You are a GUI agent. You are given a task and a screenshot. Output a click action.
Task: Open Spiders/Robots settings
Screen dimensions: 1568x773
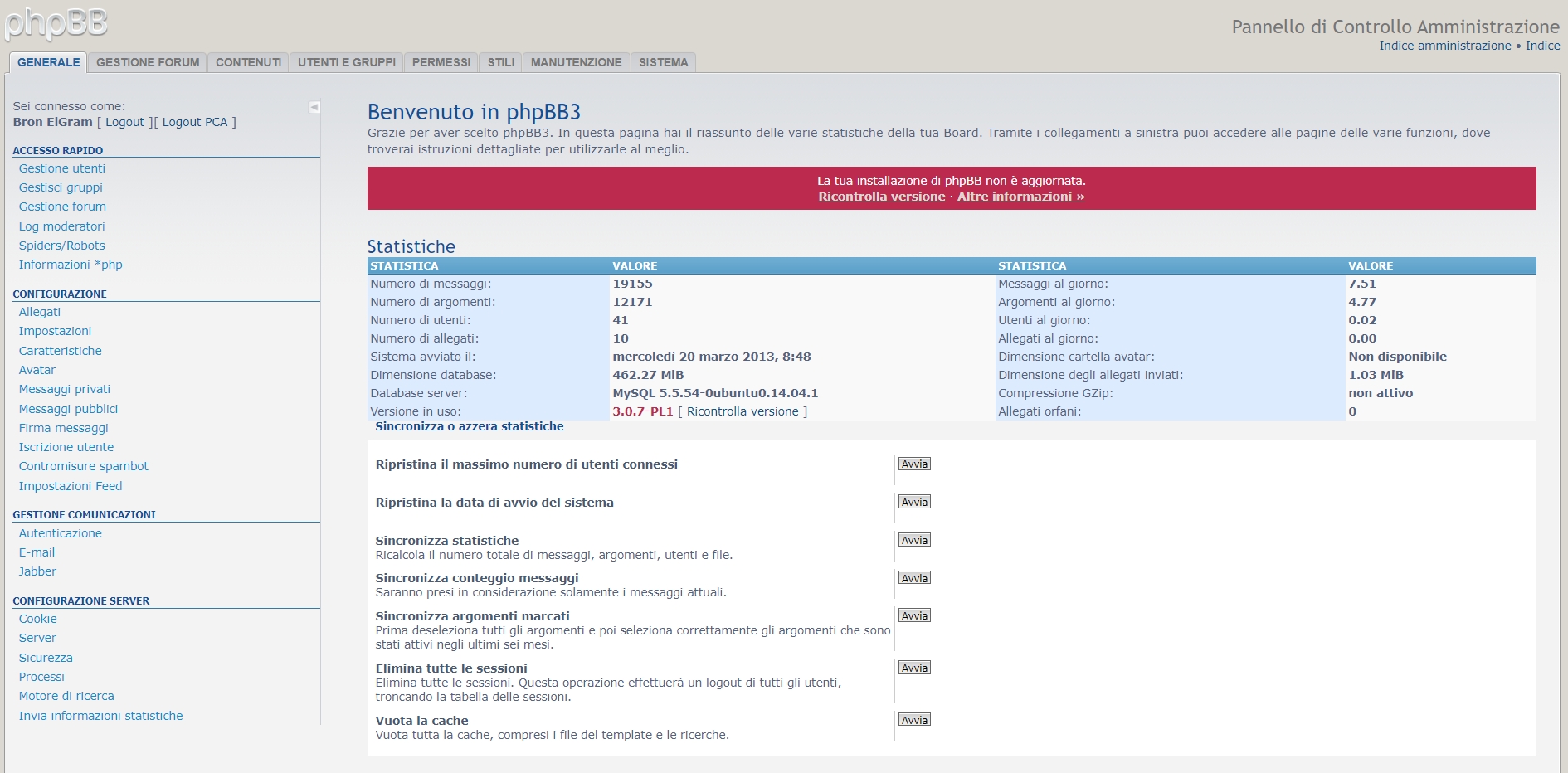[x=62, y=246]
